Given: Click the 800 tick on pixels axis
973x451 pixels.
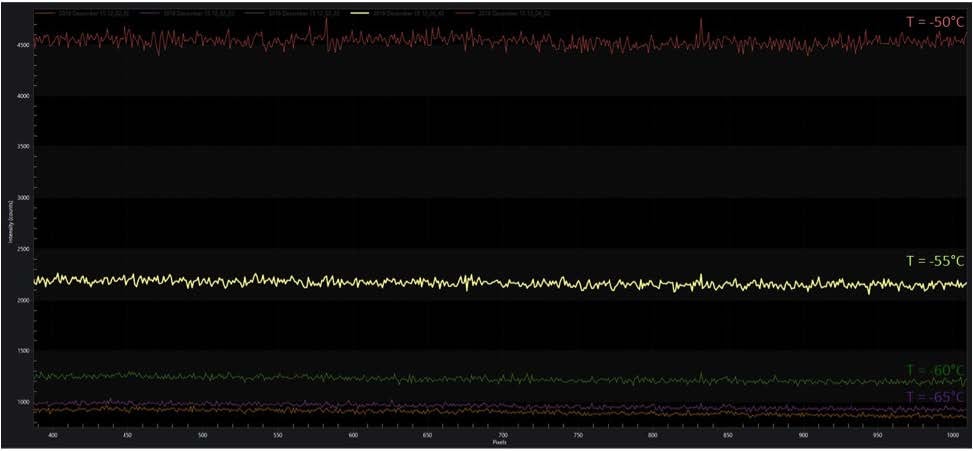Looking at the screenshot, I should 653,435.
